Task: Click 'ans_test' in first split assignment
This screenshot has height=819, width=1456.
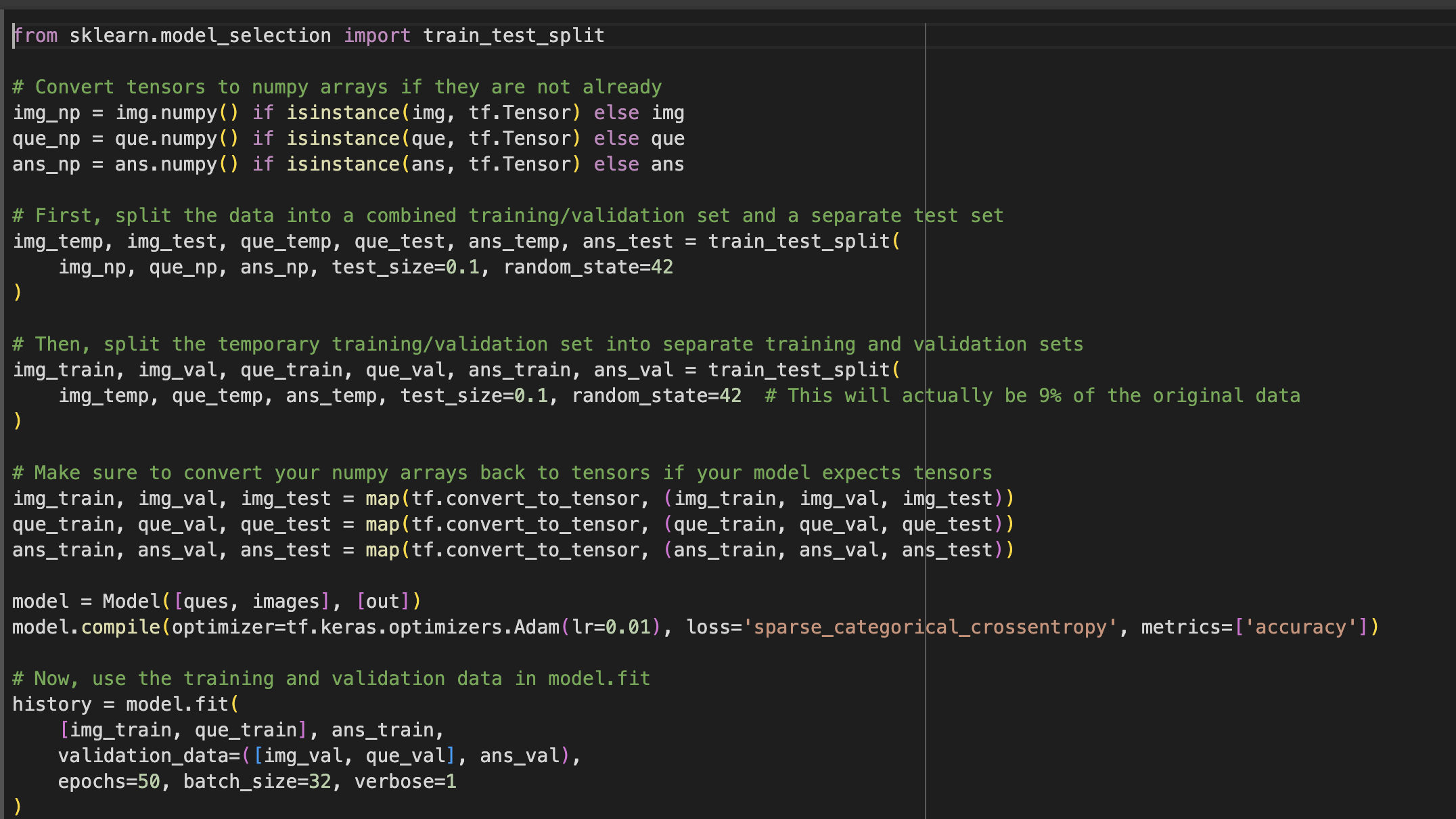Action: pyautogui.click(x=628, y=241)
